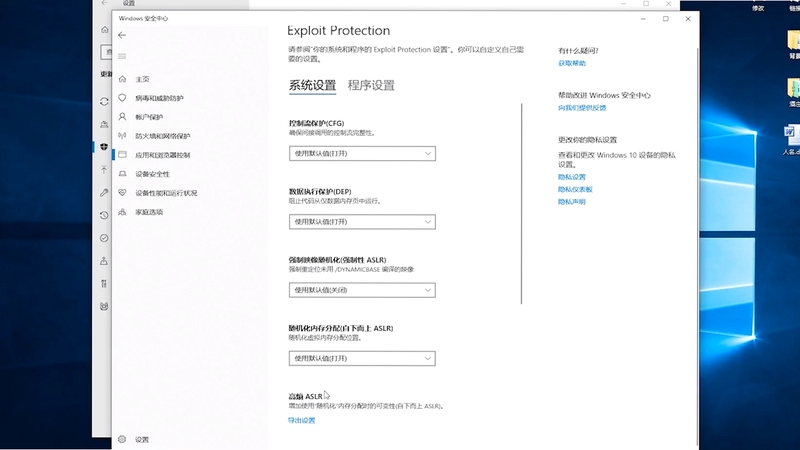This screenshot has width=800, height=450.
Task: Click the 更改你的隐私设置 heading
Action: (x=587, y=139)
